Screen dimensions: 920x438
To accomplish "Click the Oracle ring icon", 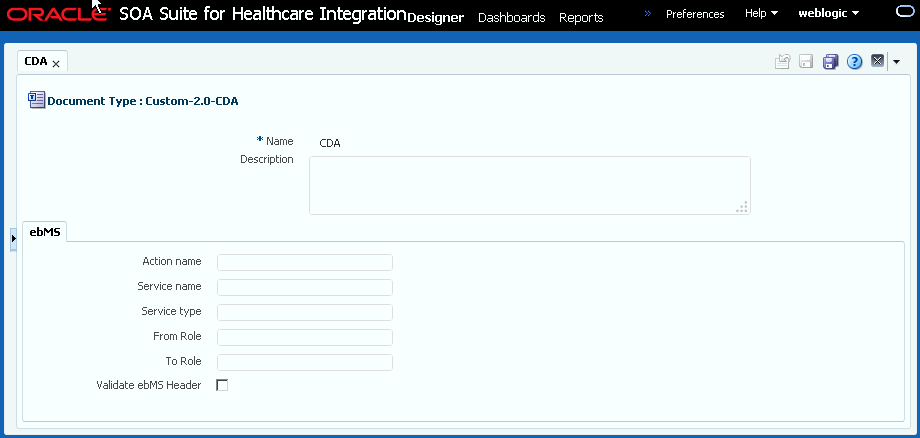I will (x=907, y=12).
